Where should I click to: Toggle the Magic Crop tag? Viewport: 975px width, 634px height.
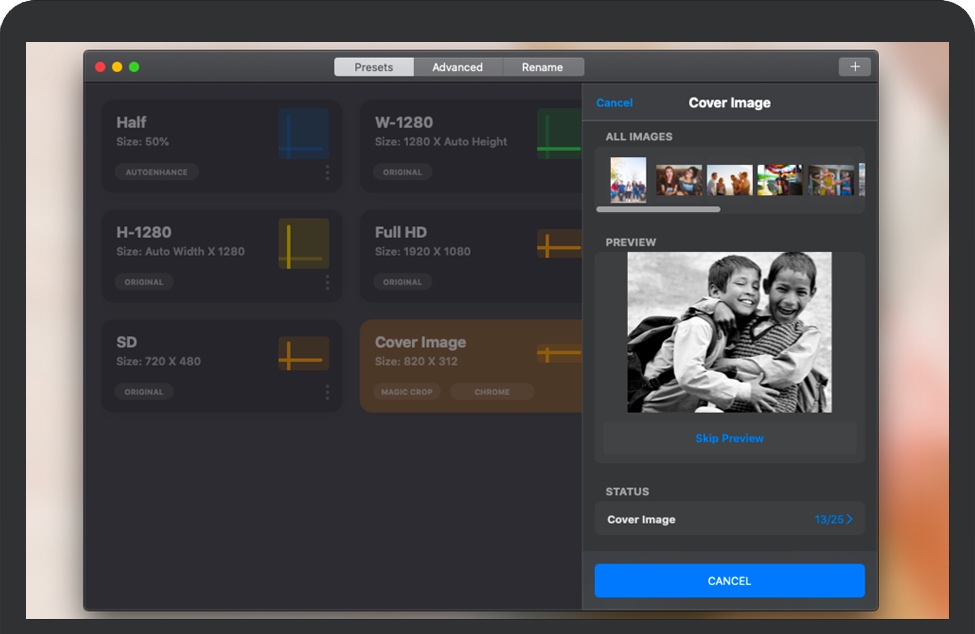(407, 392)
